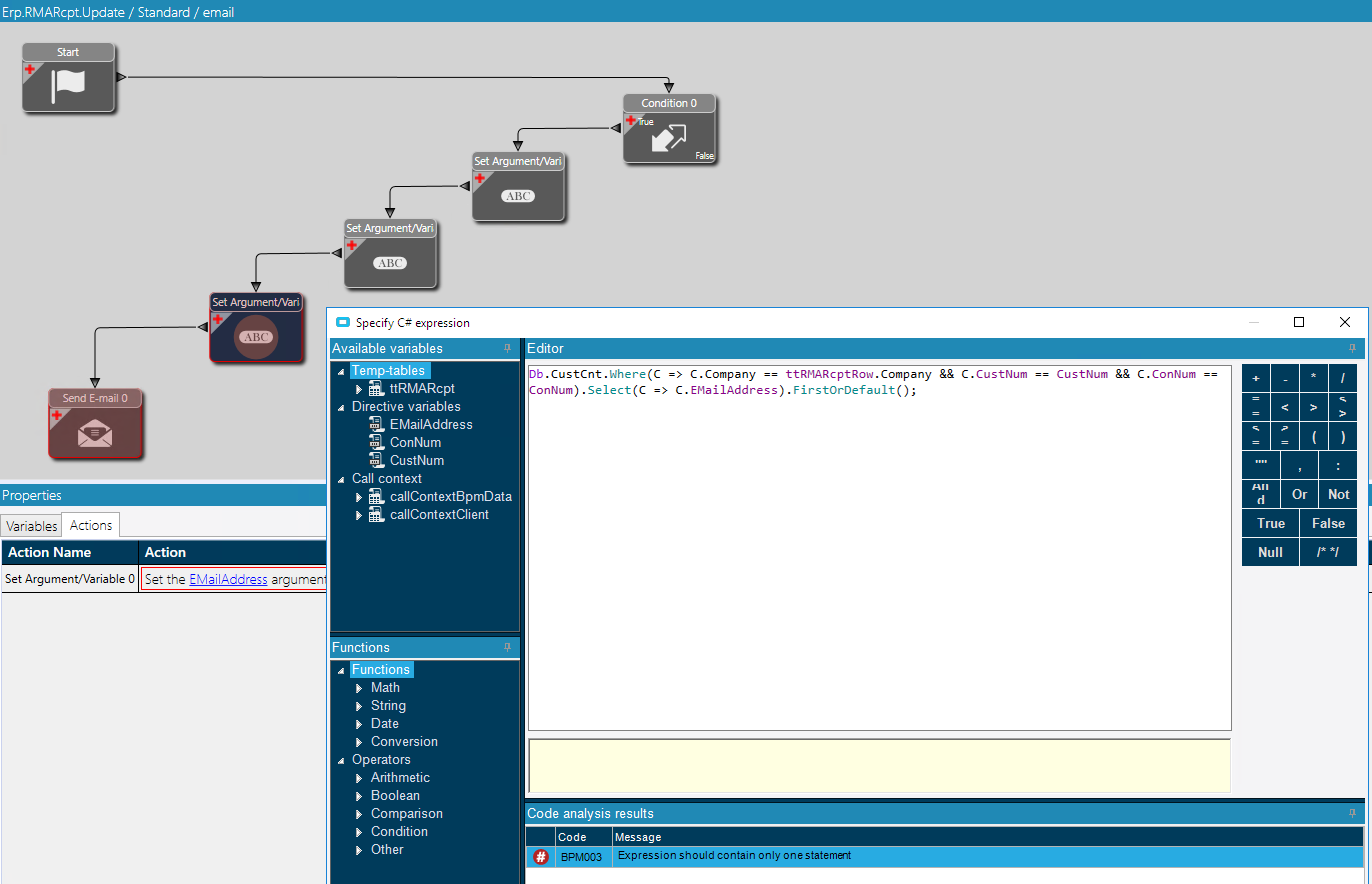Select the Condition operators item
The width and height of the screenshot is (1372, 884).
[399, 832]
